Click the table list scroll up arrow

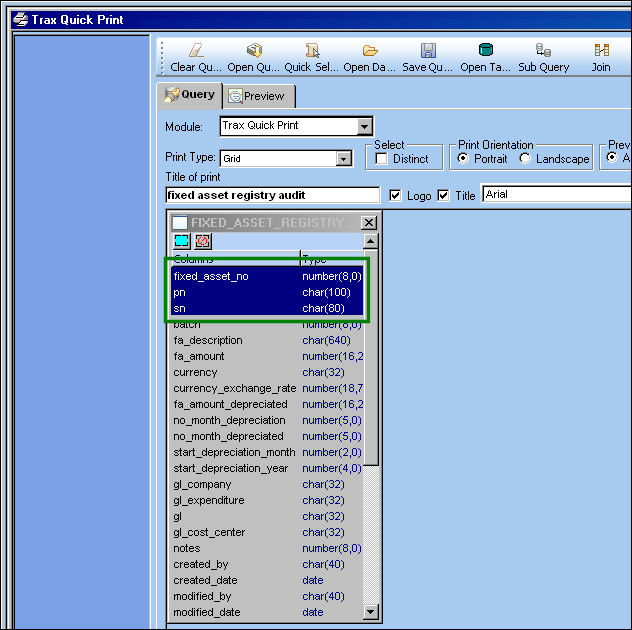tap(370, 241)
